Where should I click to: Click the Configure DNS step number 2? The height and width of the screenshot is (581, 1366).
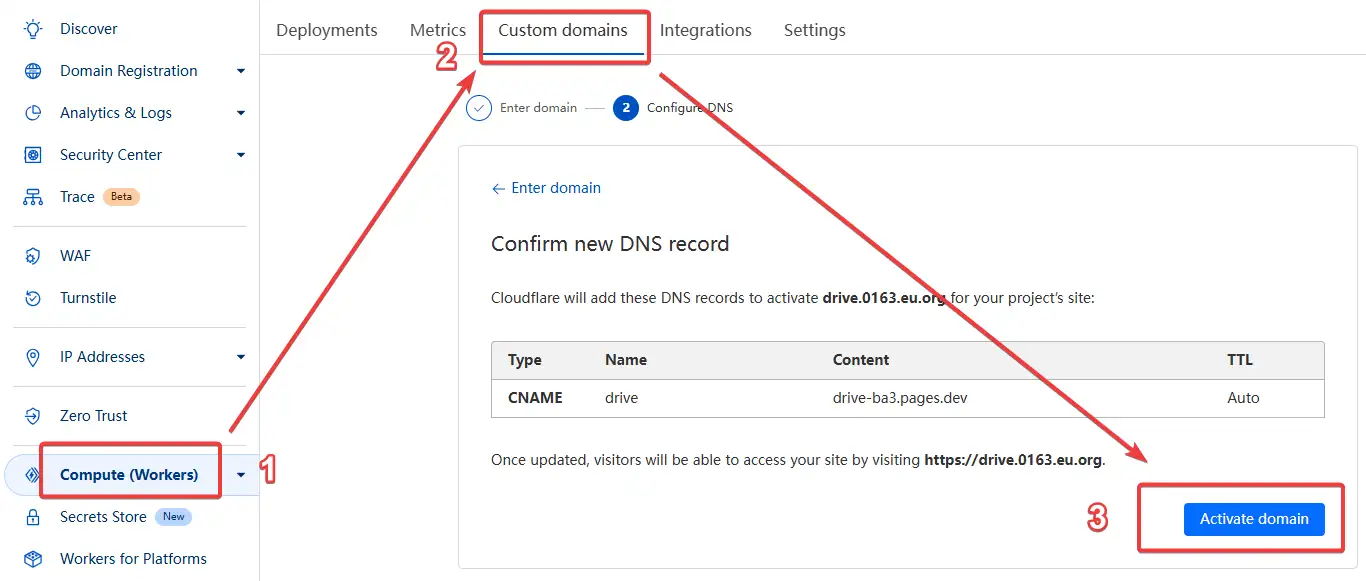point(626,108)
